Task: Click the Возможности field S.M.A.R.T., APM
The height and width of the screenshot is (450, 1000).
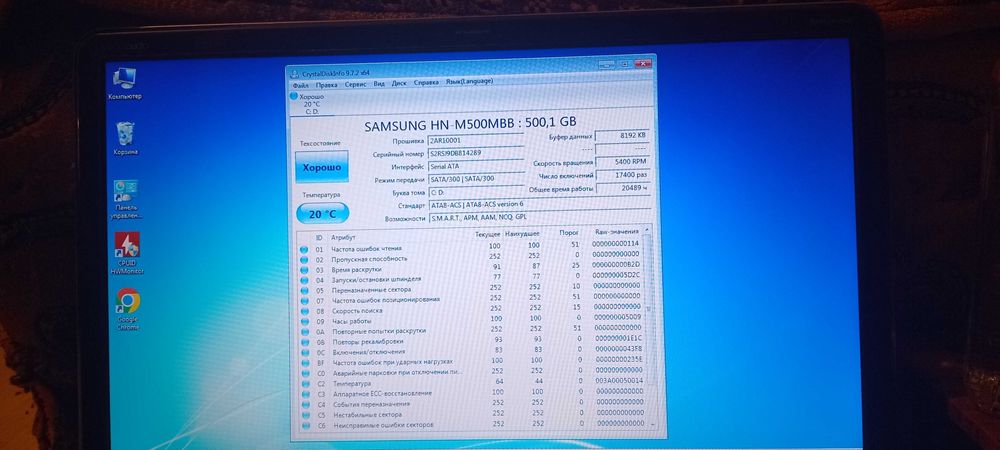Action: [x=539, y=218]
